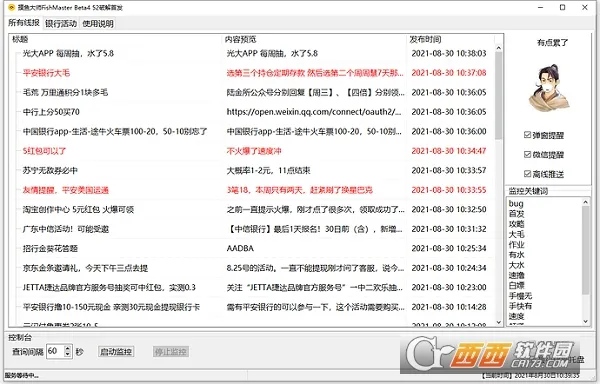Image resolution: width=600 pixels, height=384 pixels.
Task: Select the row 淘宝创作中心 5元红包 火爆可领
Action: tap(254, 209)
